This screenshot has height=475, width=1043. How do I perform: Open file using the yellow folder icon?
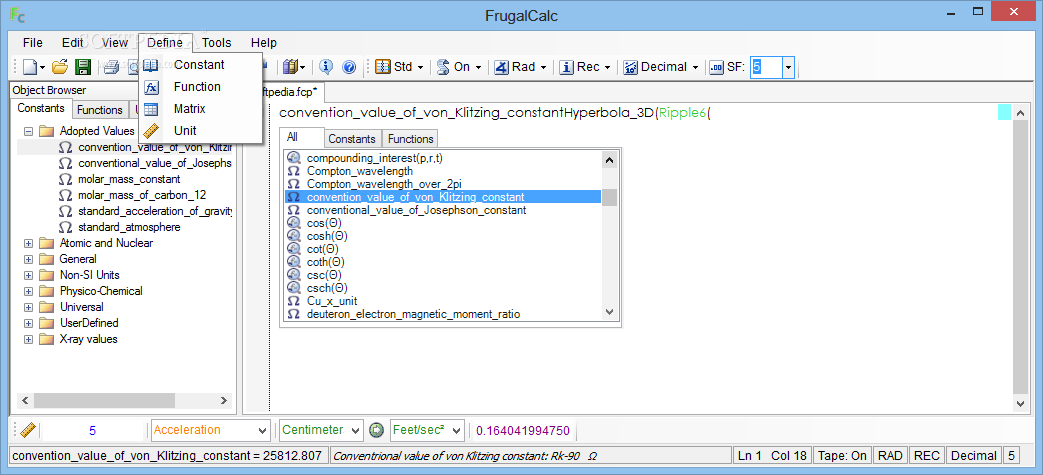point(61,67)
